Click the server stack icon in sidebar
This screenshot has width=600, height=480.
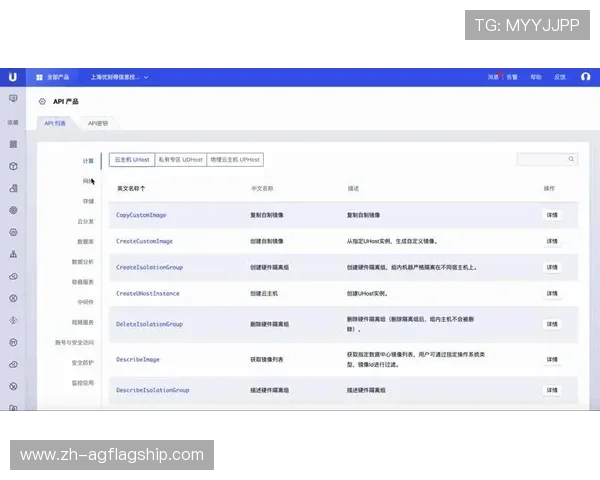point(13,144)
